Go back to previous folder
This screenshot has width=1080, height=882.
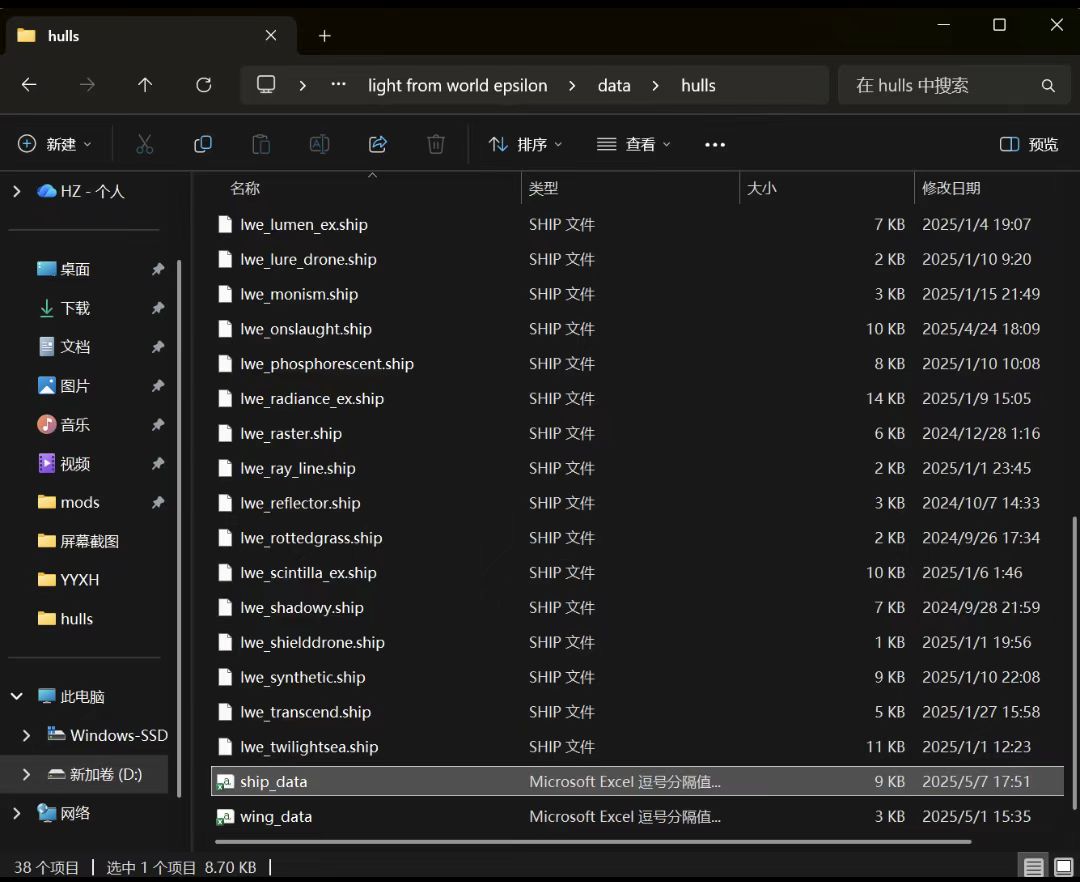[x=29, y=85]
